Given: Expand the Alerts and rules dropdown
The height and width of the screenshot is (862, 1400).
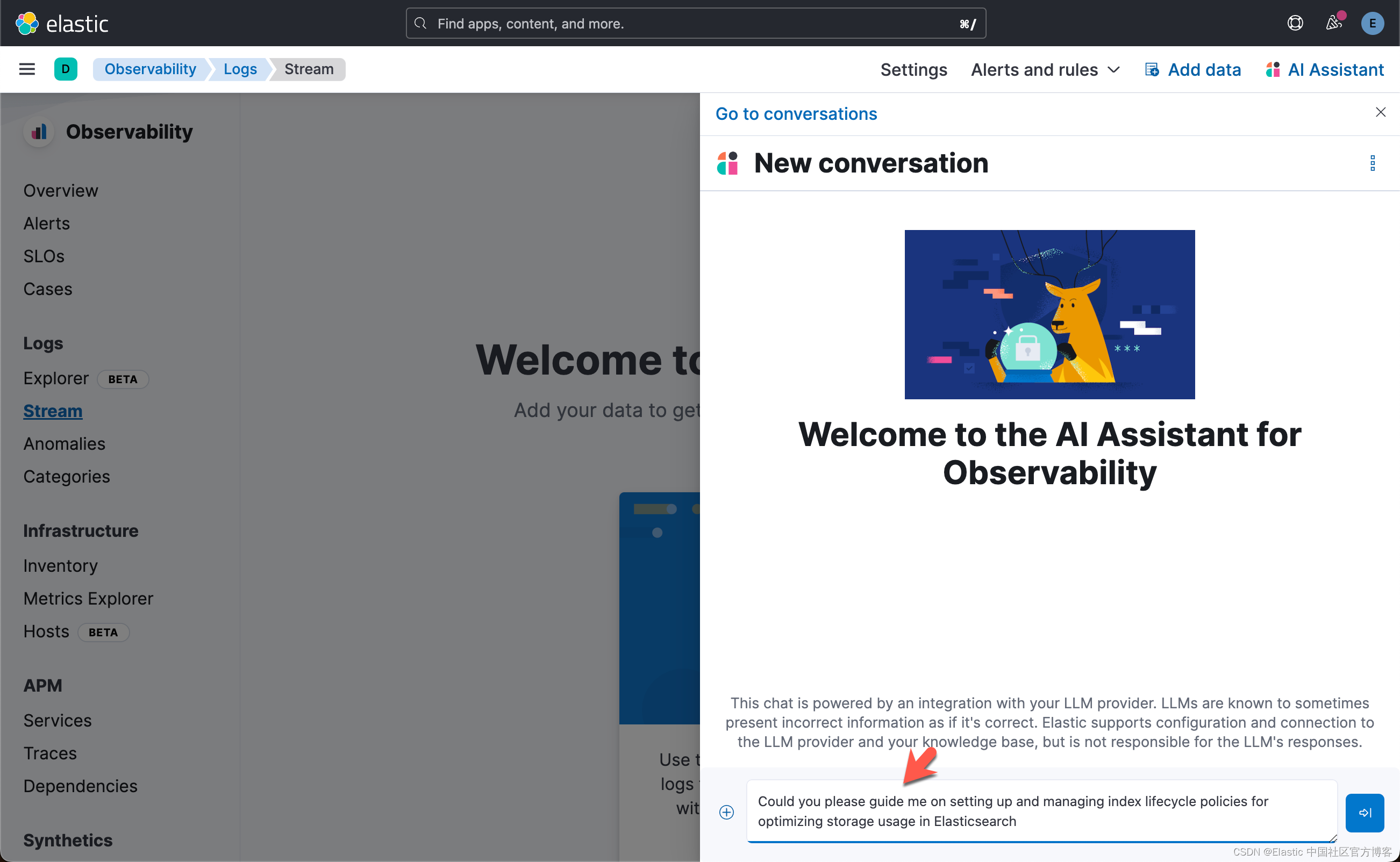Looking at the screenshot, I should [1045, 69].
